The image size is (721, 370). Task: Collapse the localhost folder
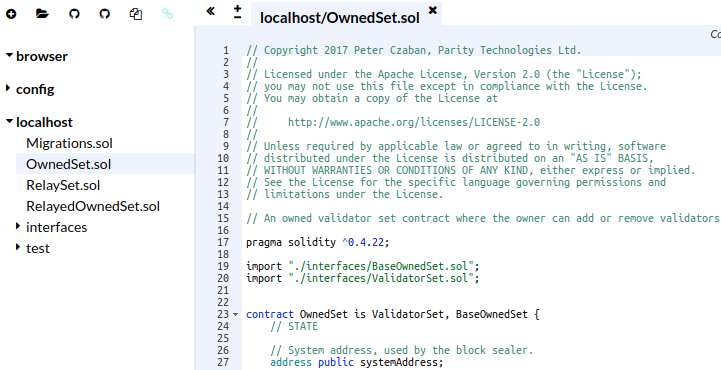pos(9,121)
